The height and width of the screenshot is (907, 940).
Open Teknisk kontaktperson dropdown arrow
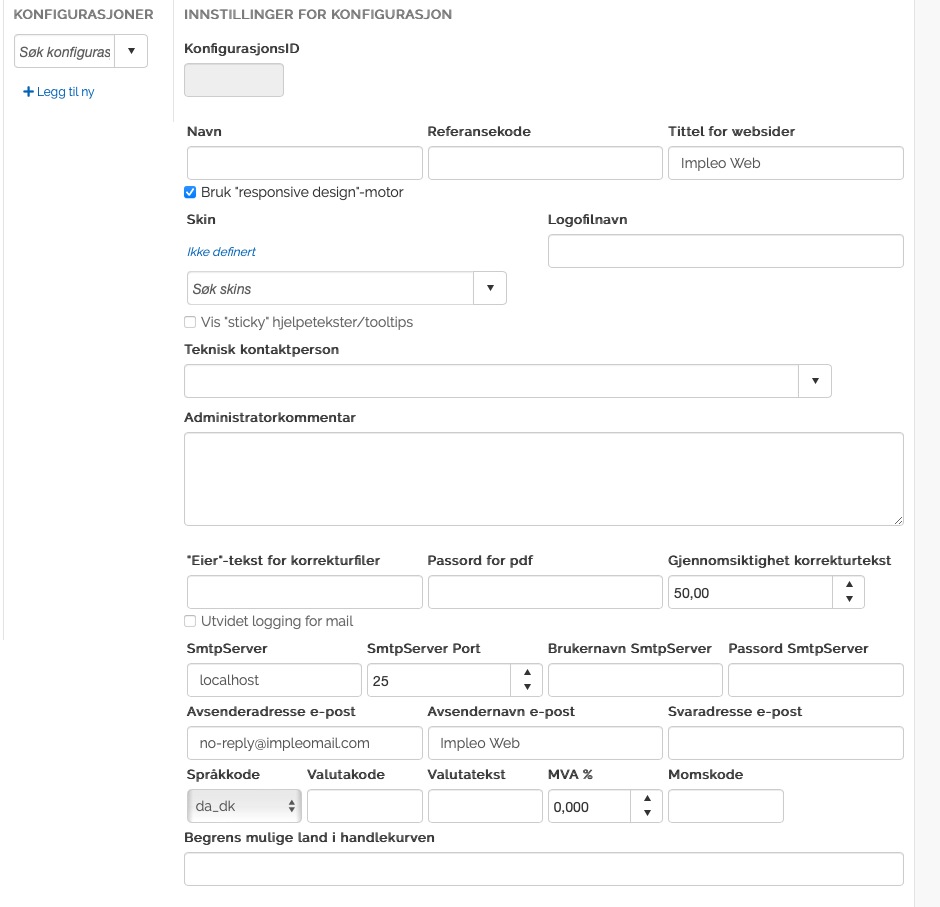click(815, 381)
